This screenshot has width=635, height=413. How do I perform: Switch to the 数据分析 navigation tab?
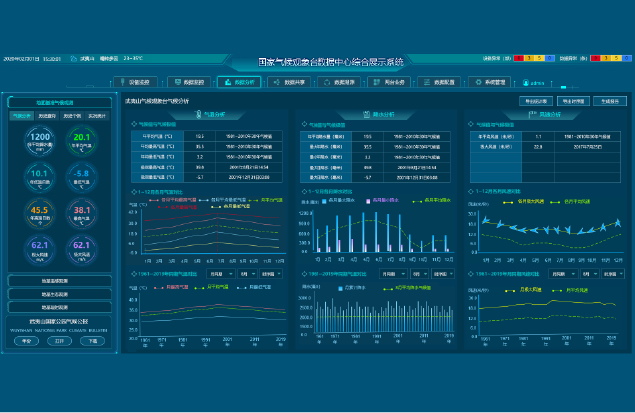(239, 82)
